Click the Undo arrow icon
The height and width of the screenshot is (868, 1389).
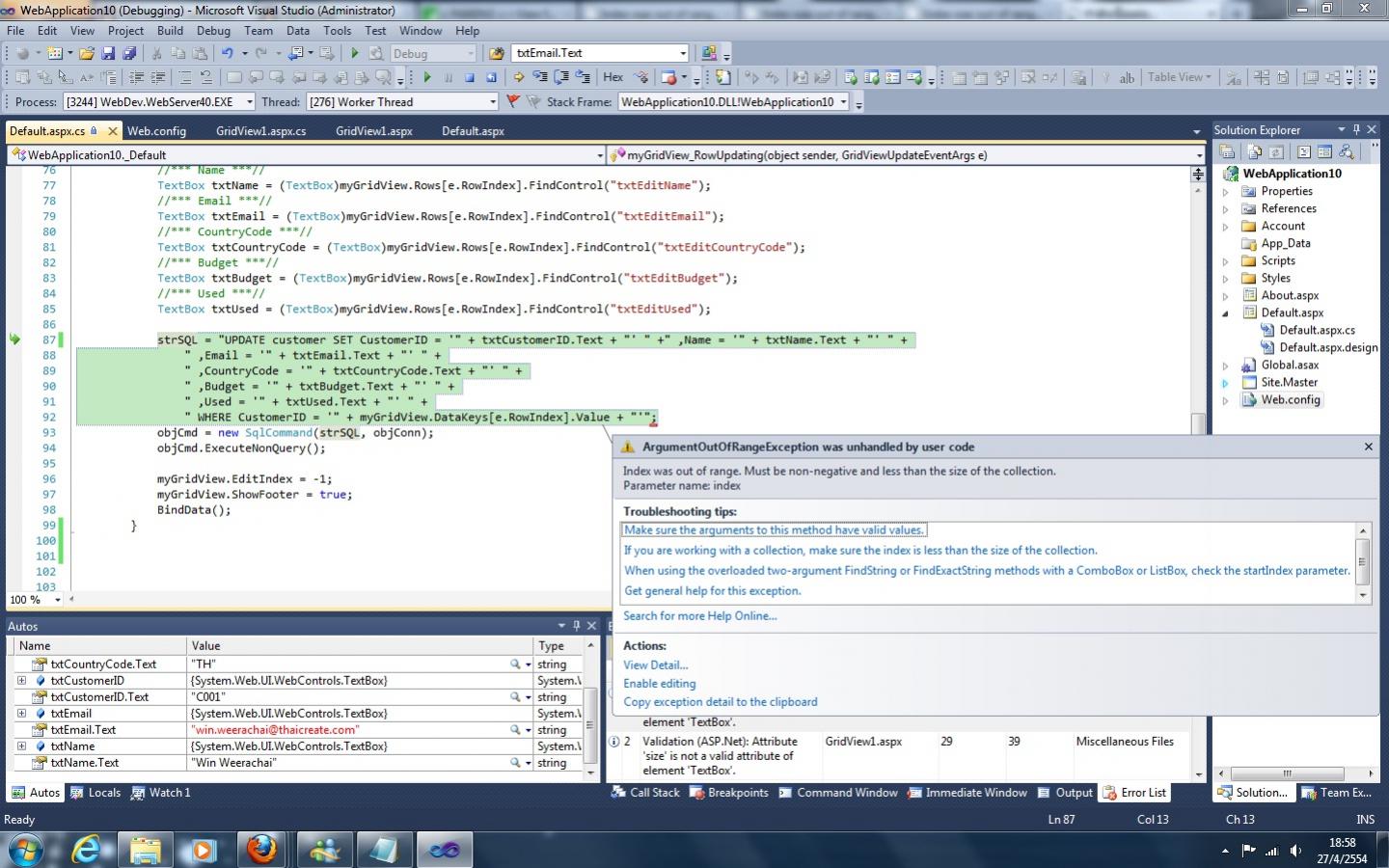pos(227,53)
